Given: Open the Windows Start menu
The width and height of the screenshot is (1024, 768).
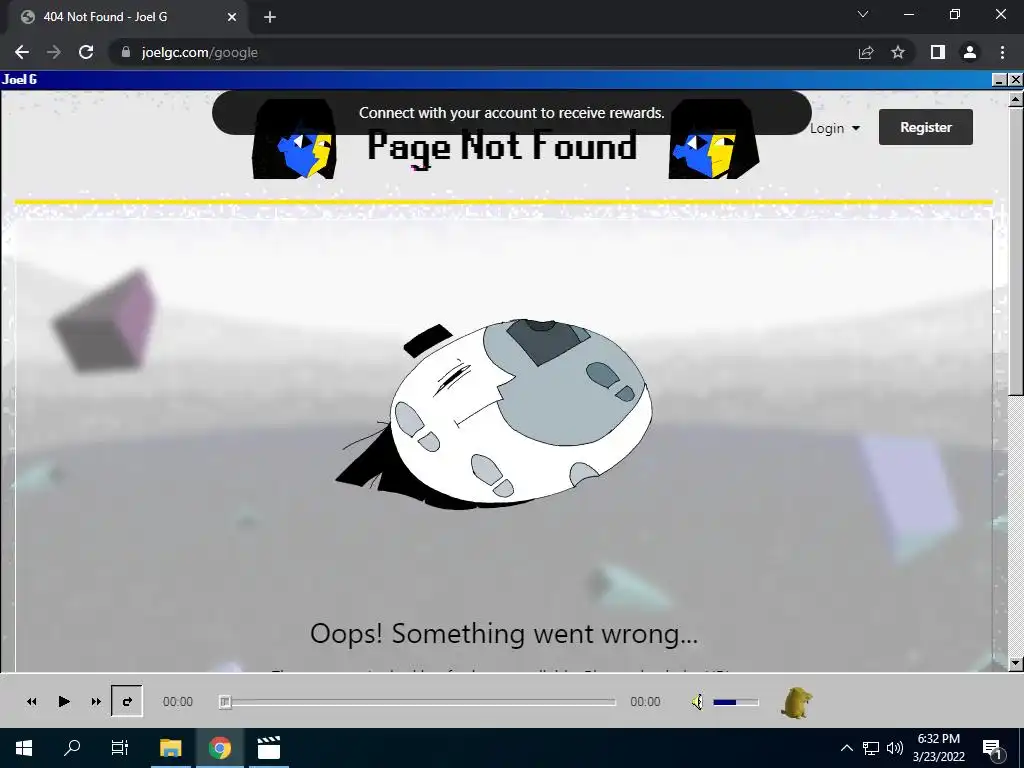Looking at the screenshot, I should pos(24,748).
